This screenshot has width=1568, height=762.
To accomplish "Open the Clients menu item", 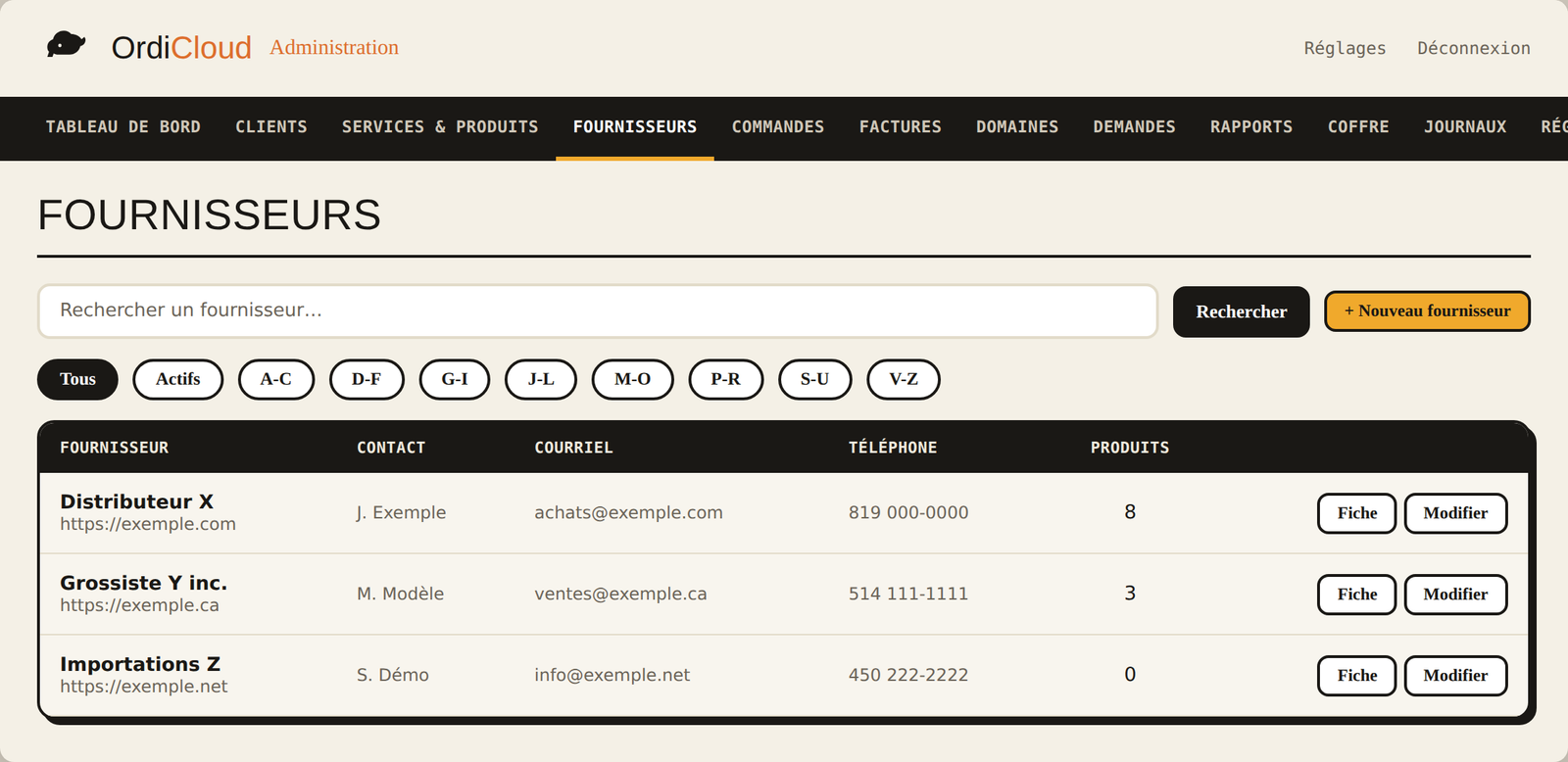I will (271, 127).
